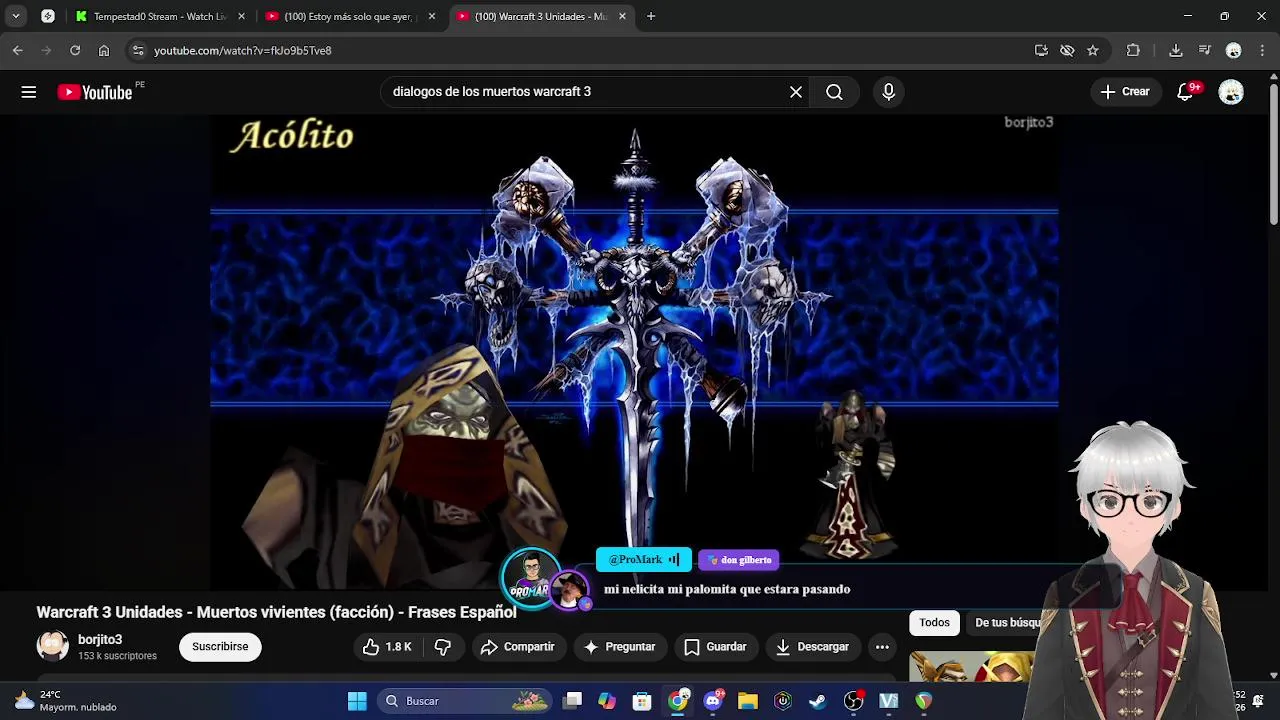Click the Preguntar button
Viewport: 1280px width, 720px height.
(x=620, y=647)
